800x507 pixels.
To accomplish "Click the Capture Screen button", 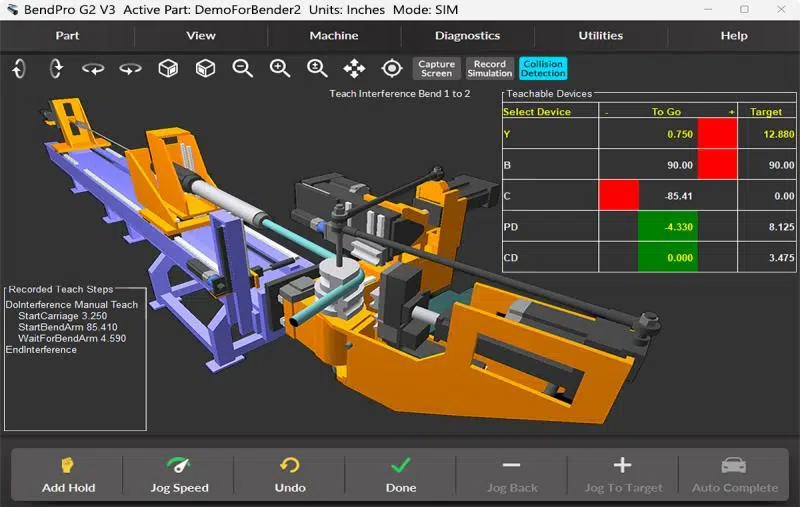I will pyautogui.click(x=436, y=68).
